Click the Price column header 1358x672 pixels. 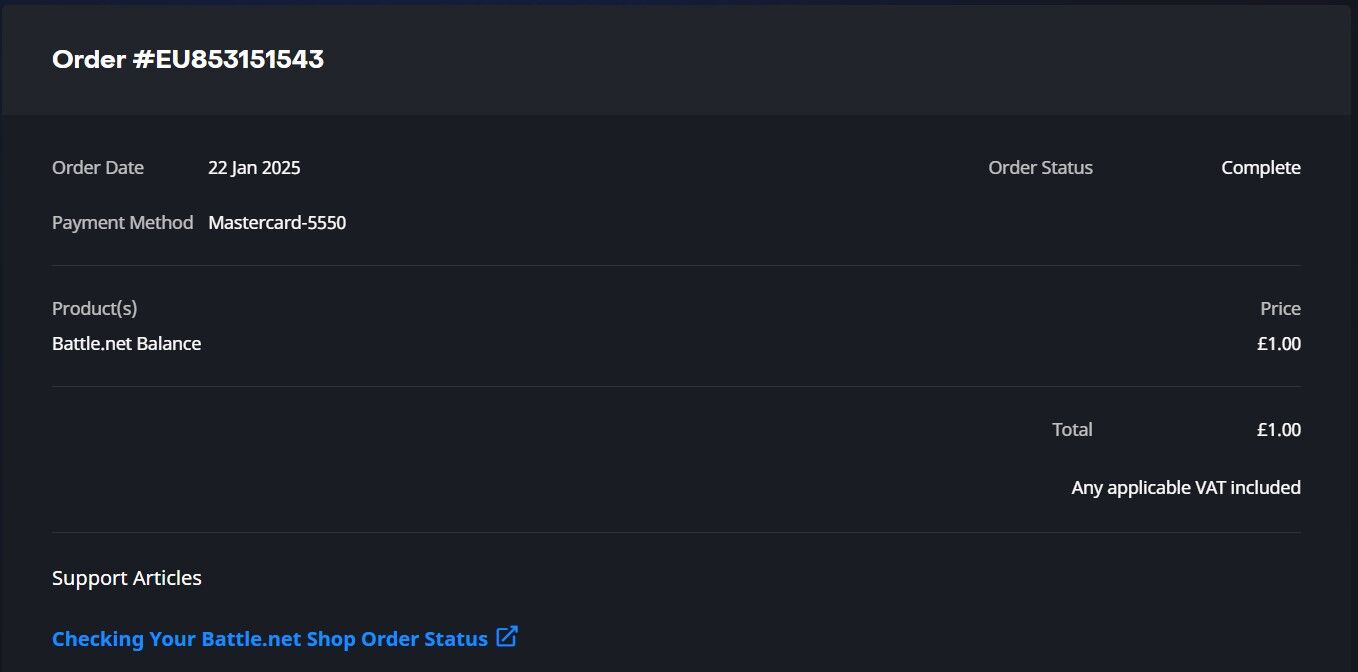click(x=1280, y=308)
